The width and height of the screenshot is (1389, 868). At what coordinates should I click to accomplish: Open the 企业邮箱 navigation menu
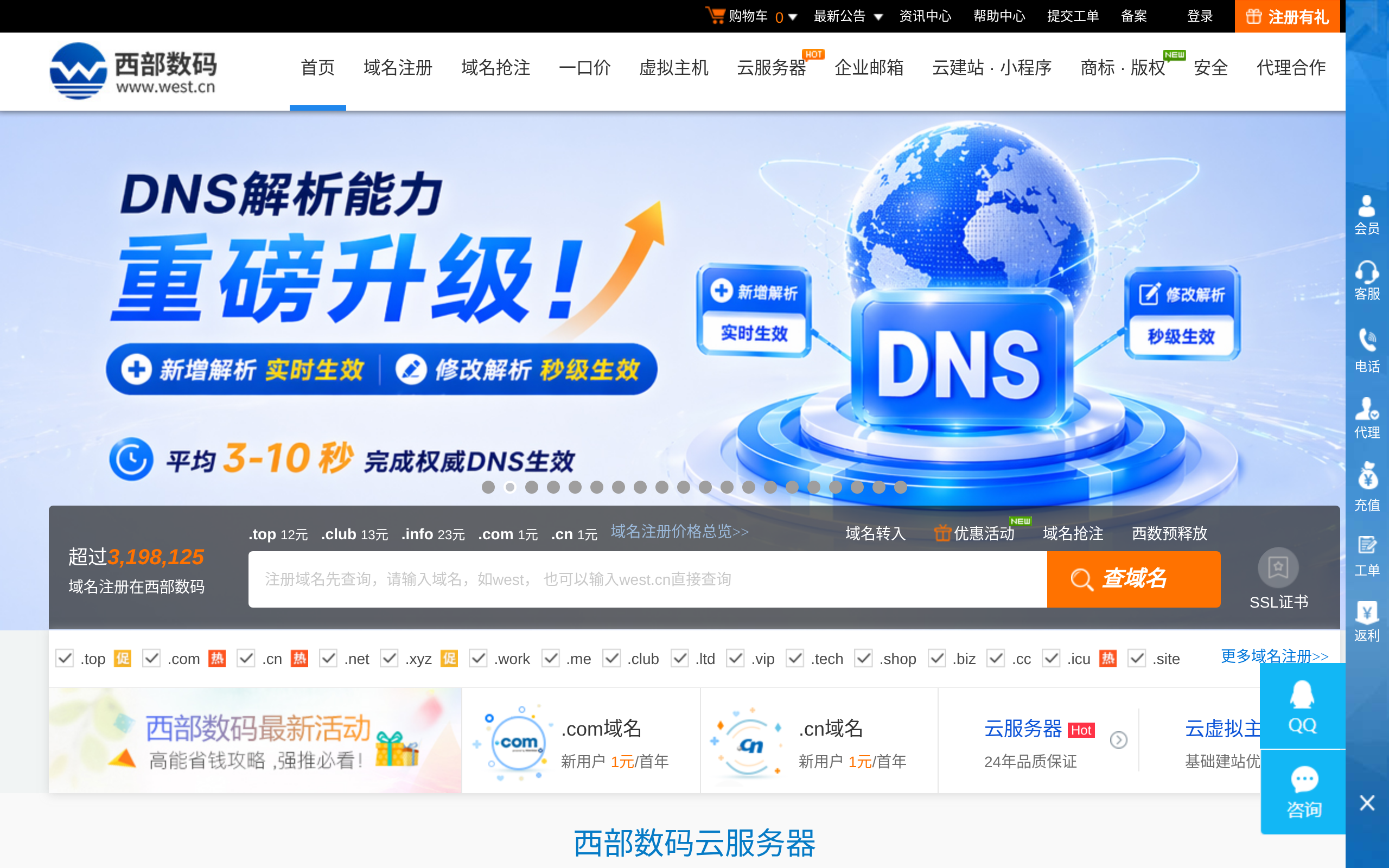[869, 68]
